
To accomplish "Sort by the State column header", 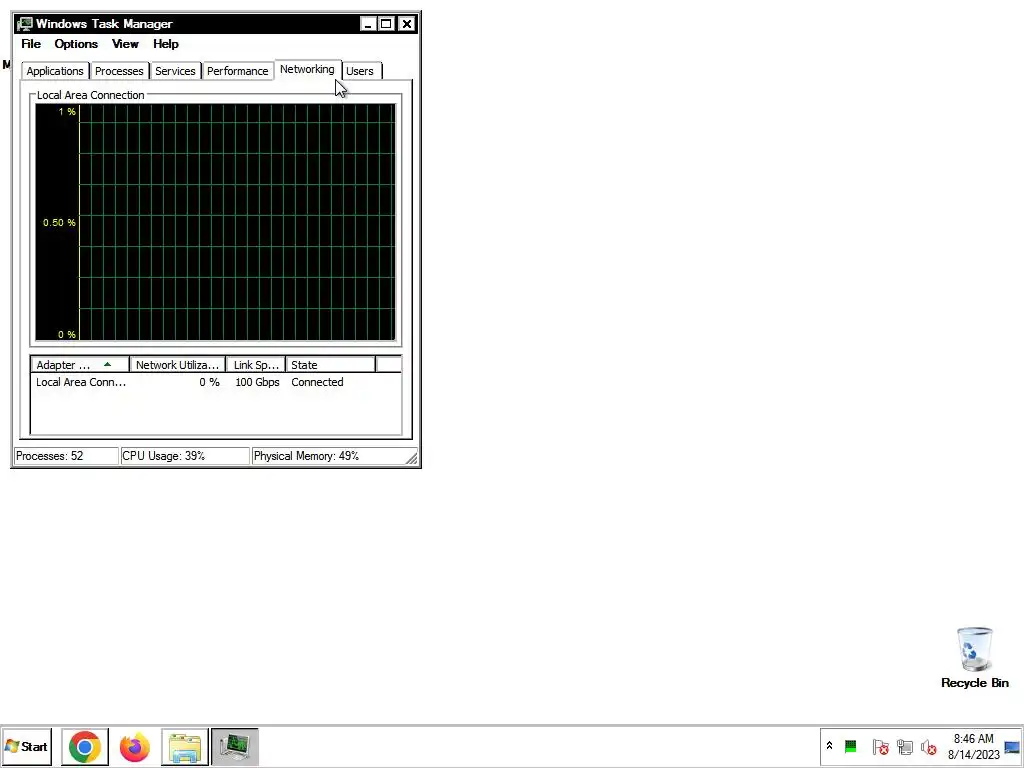I will click(330, 365).
